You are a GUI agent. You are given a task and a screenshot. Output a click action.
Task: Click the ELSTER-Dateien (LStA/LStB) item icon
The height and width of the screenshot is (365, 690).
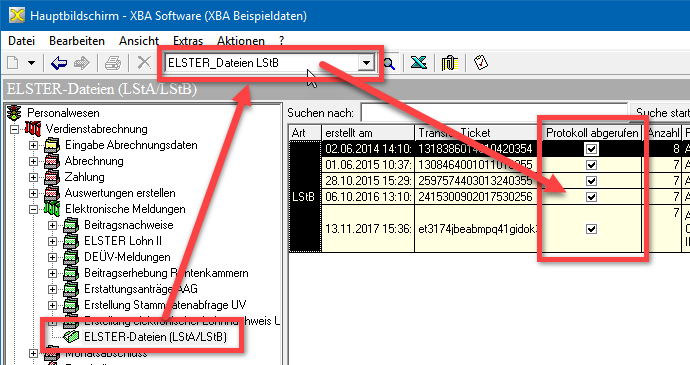[x=71, y=337]
